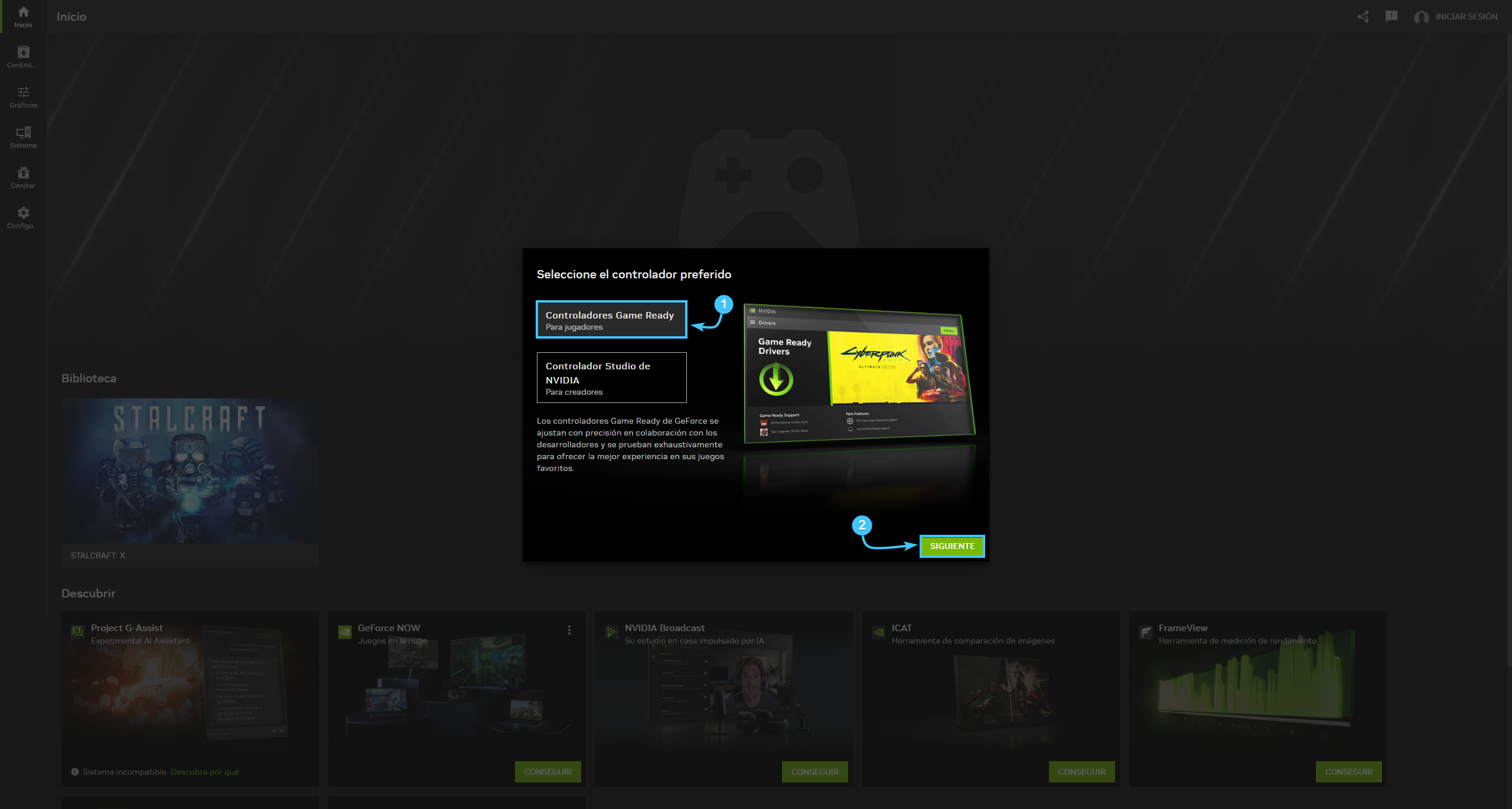Open the Sistema sidebar icon
1512x809 pixels.
23,137
